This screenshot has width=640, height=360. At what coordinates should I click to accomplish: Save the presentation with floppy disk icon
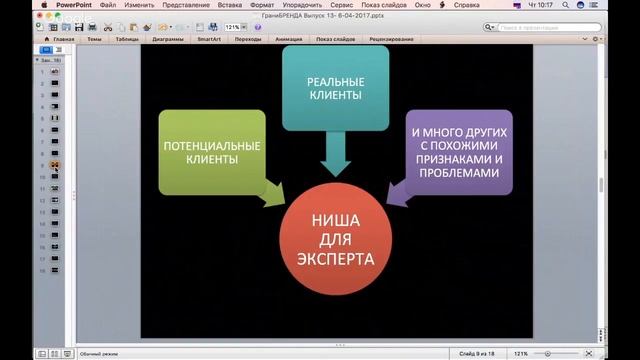pos(79,27)
